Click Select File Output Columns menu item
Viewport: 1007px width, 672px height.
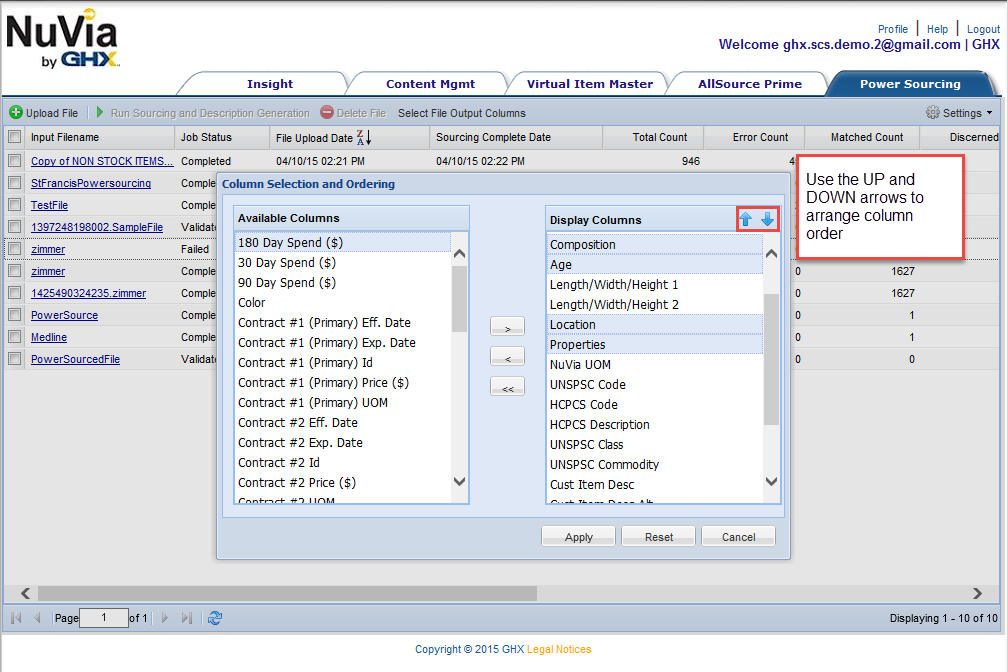point(462,113)
